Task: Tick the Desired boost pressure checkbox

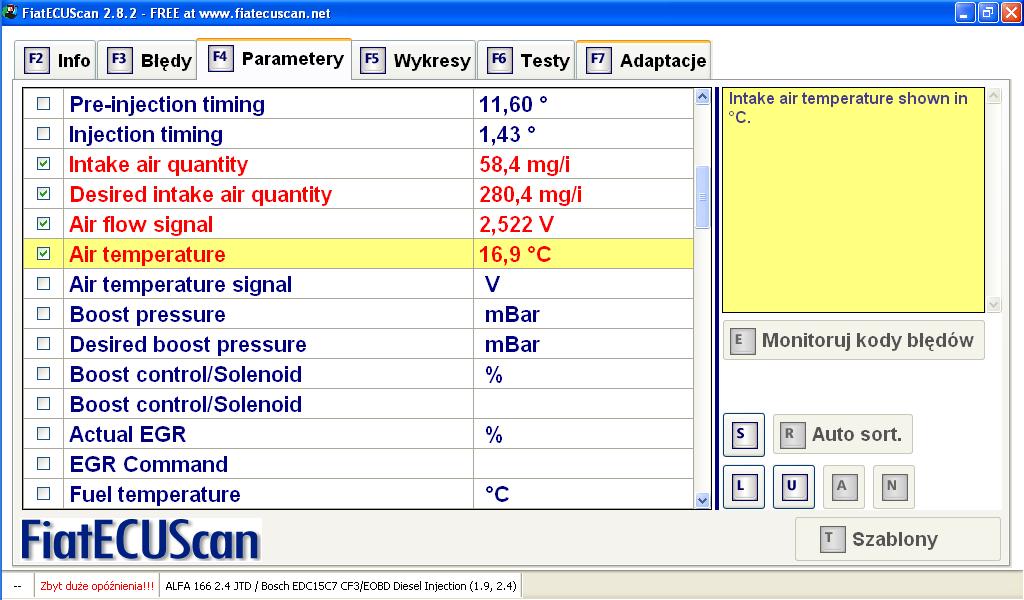Action: point(44,344)
